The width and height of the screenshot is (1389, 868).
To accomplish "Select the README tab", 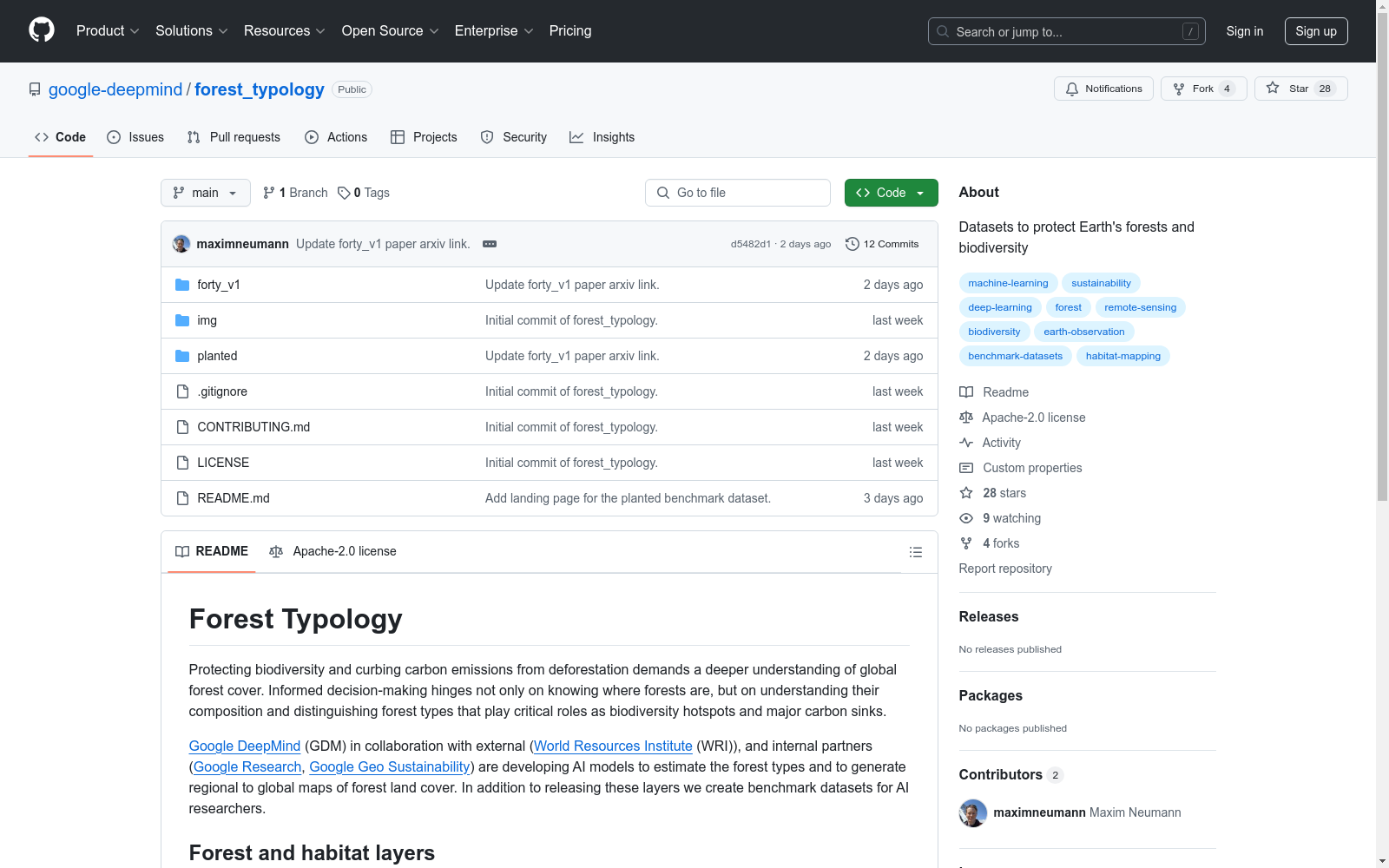I will (x=212, y=551).
